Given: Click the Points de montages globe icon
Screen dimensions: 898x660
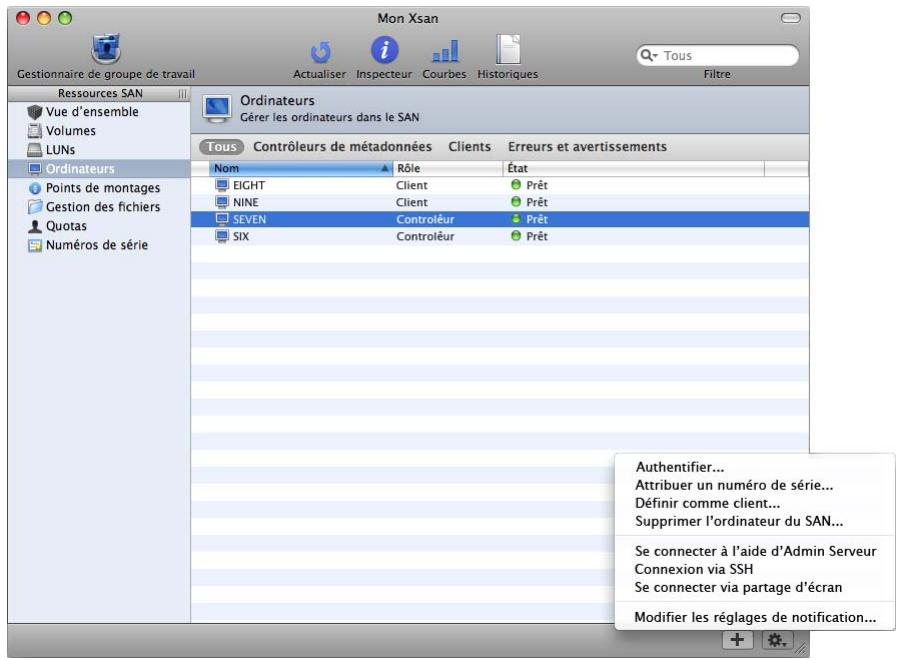Looking at the screenshot, I should click(35, 188).
